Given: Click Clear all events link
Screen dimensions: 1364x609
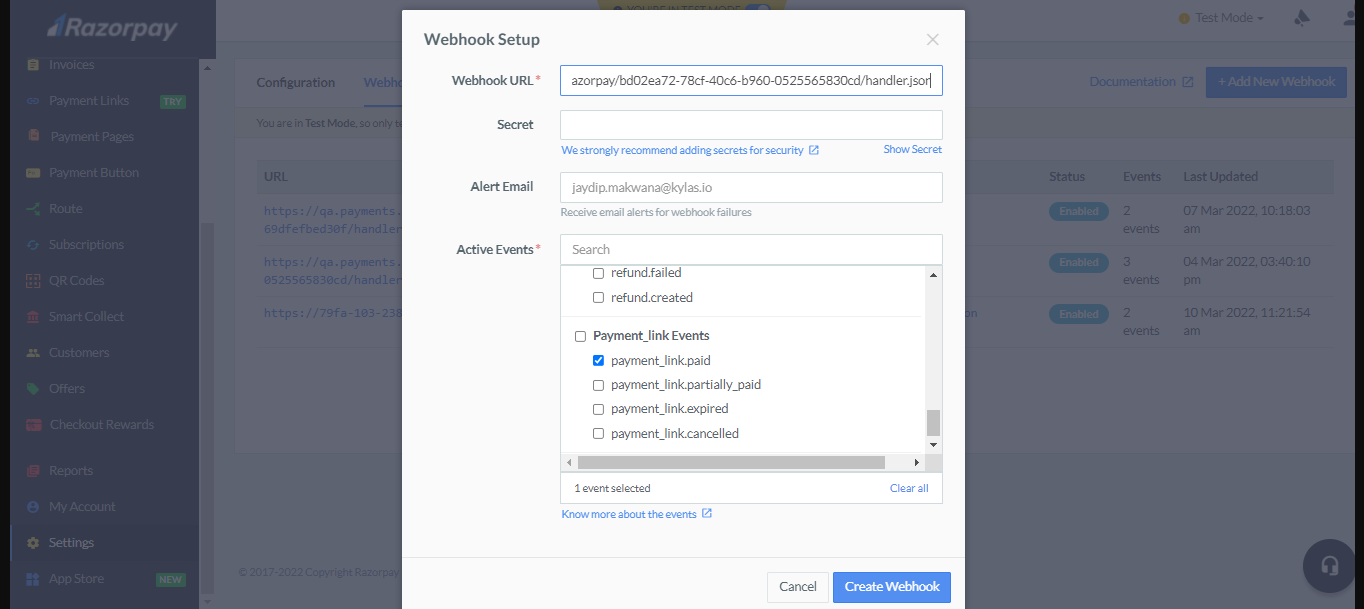Looking at the screenshot, I should click(x=909, y=488).
